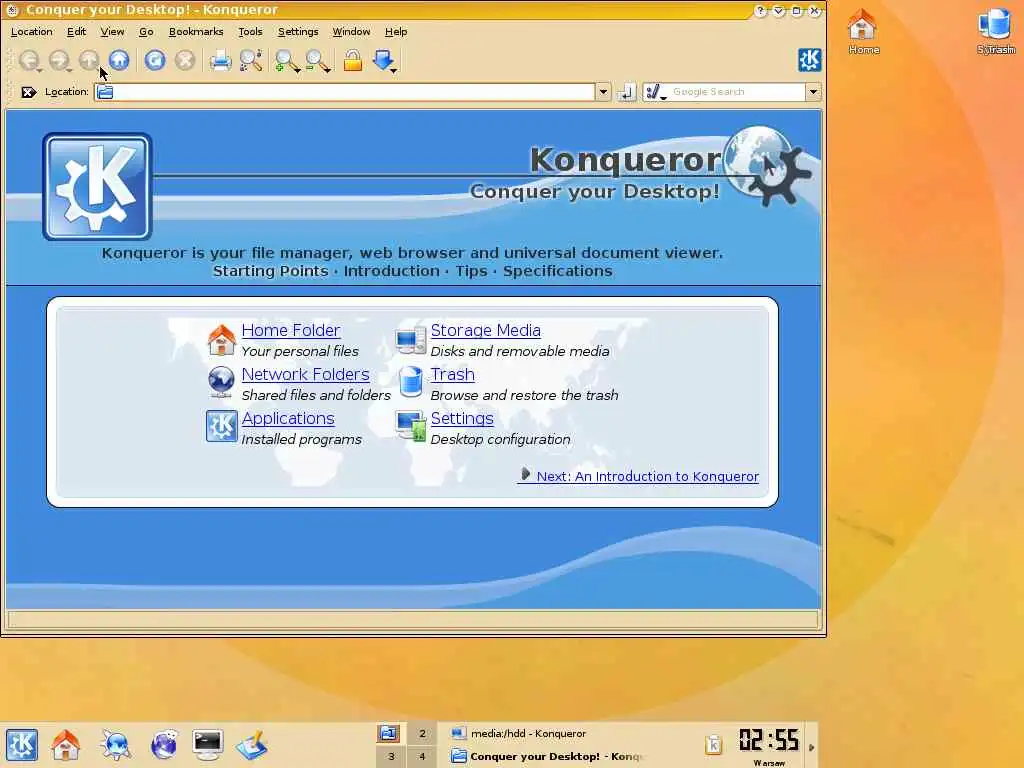Click the Specifications heading link
The height and width of the screenshot is (768, 1024).
tap(558, 271)
